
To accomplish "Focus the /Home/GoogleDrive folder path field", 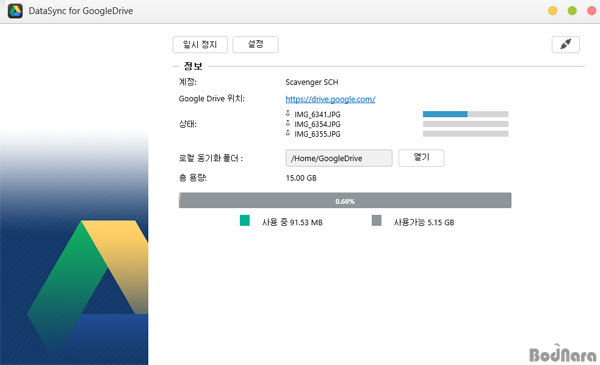I will [x=339, y=158].
